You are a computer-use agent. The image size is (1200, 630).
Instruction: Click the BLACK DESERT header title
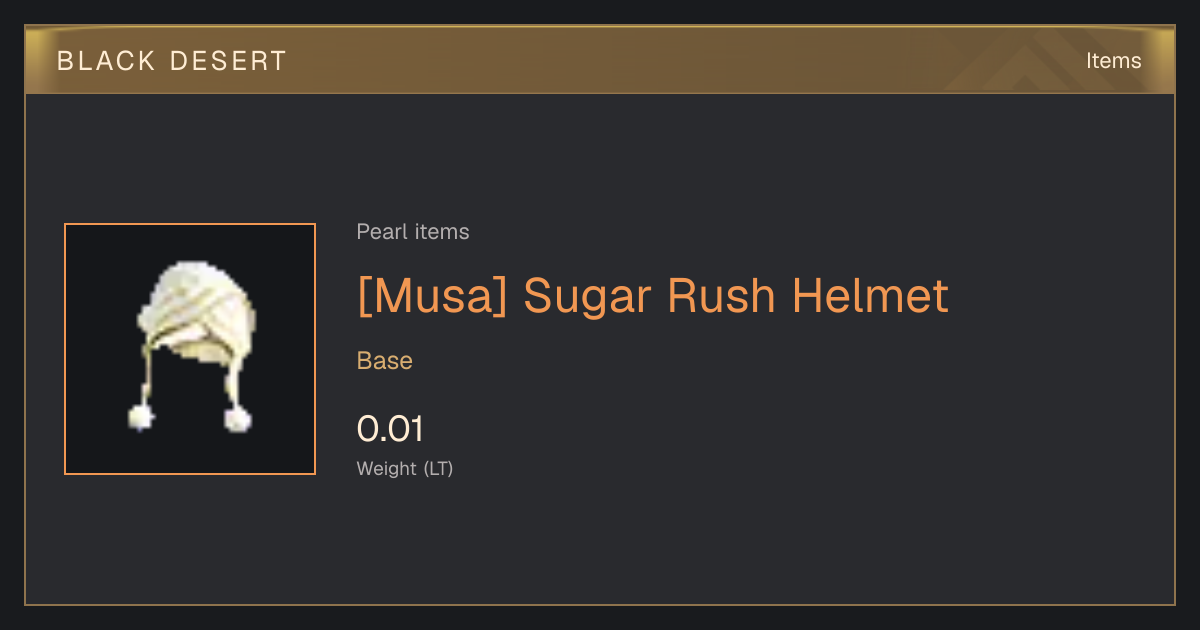tap(172, 61)
